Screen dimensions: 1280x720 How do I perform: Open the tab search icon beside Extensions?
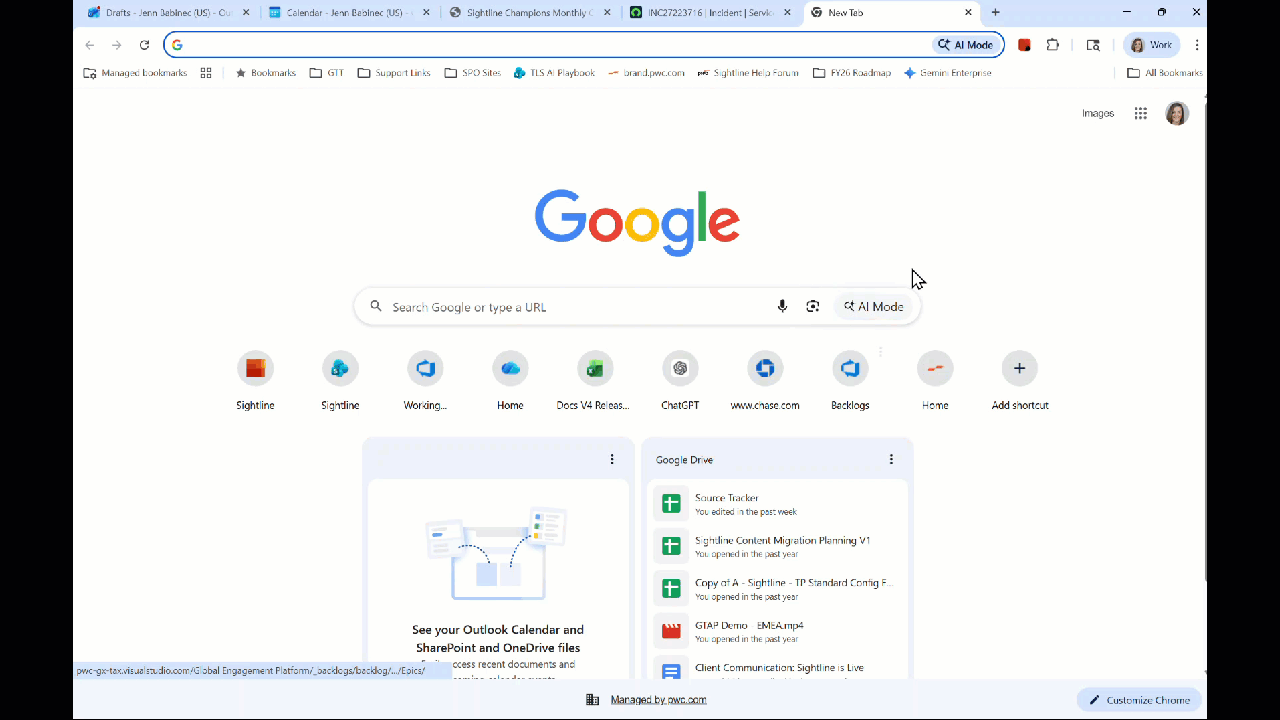point(1093,45)
